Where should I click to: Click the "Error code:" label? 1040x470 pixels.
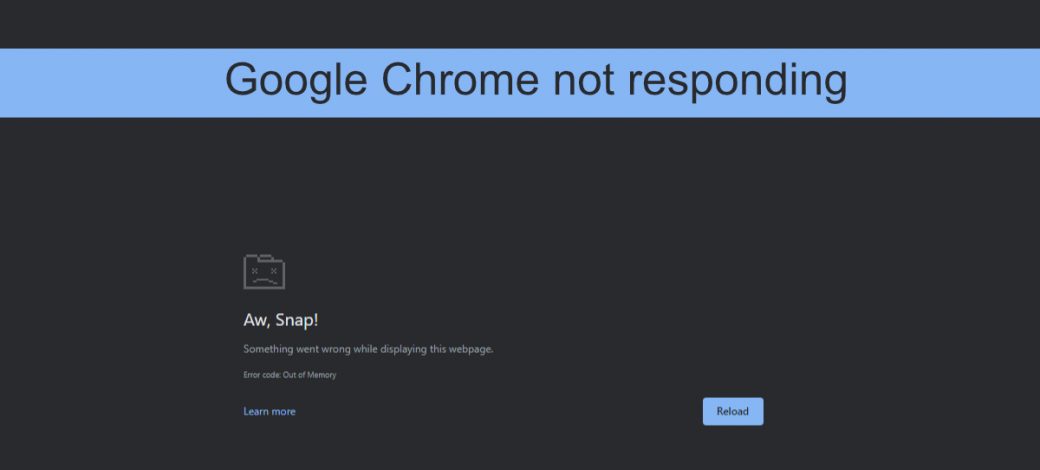coord(262,375)
